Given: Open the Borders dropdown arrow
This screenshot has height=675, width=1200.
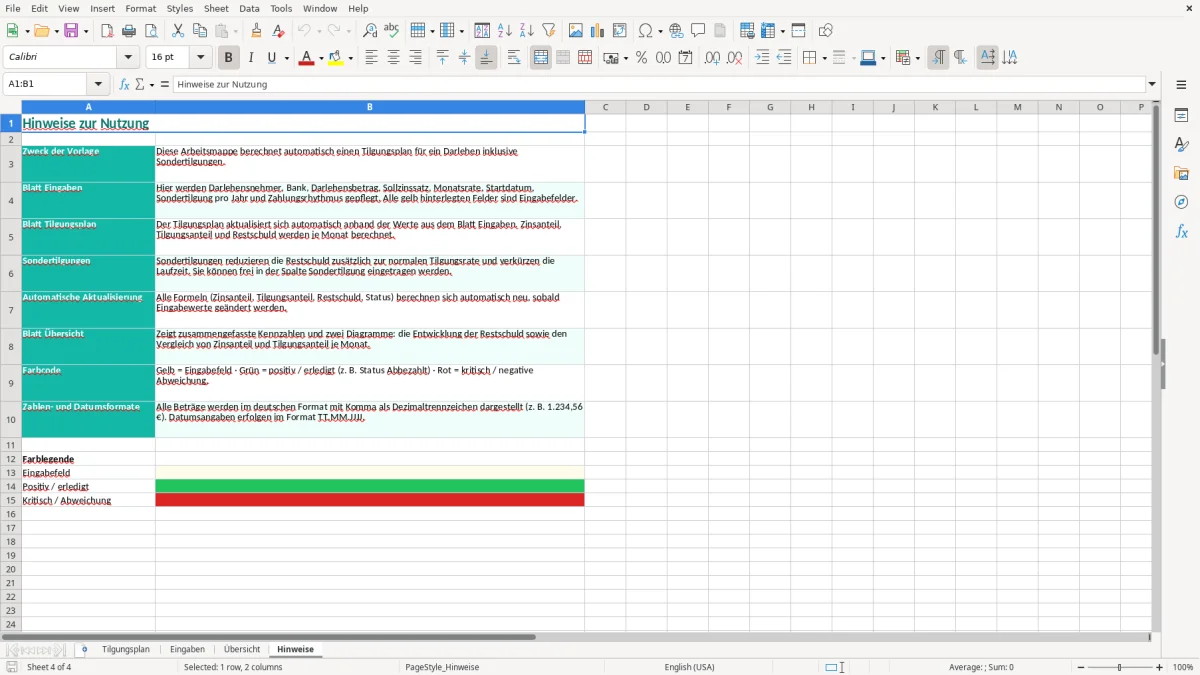Looking at the screenshot, I should pyautogui.click(x=824, y=58).
